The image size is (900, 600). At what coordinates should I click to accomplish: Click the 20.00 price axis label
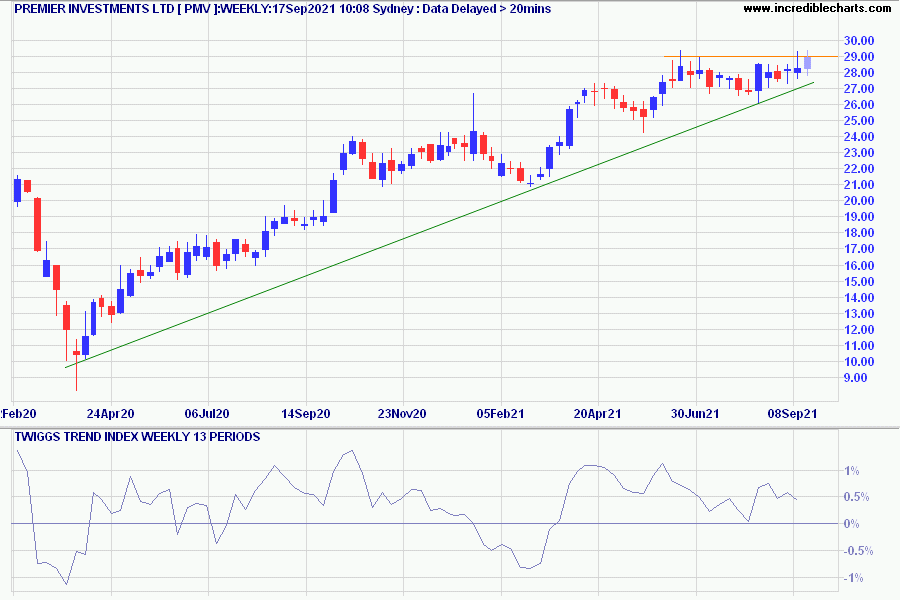pyautogui.click(x=859, y=201)
